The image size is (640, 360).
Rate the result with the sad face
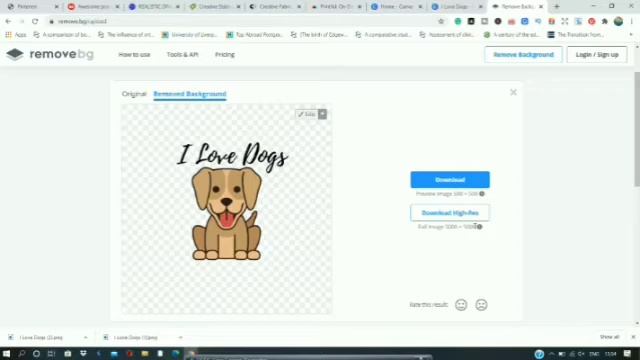pos(481,305)
